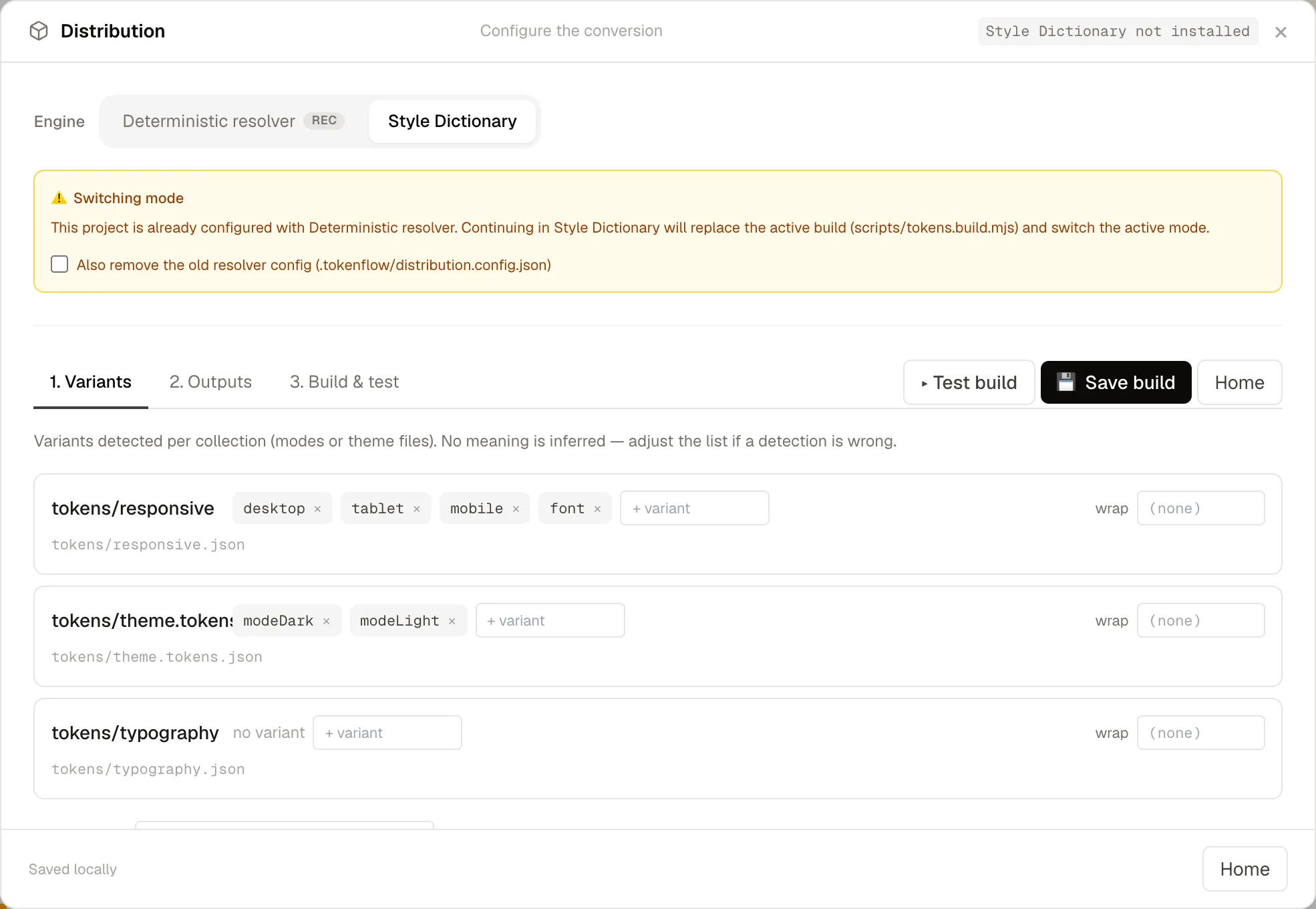This screenshot has height=909, width=1316.
Task: Remove the font variant chip
Action: tap(597, 509)
